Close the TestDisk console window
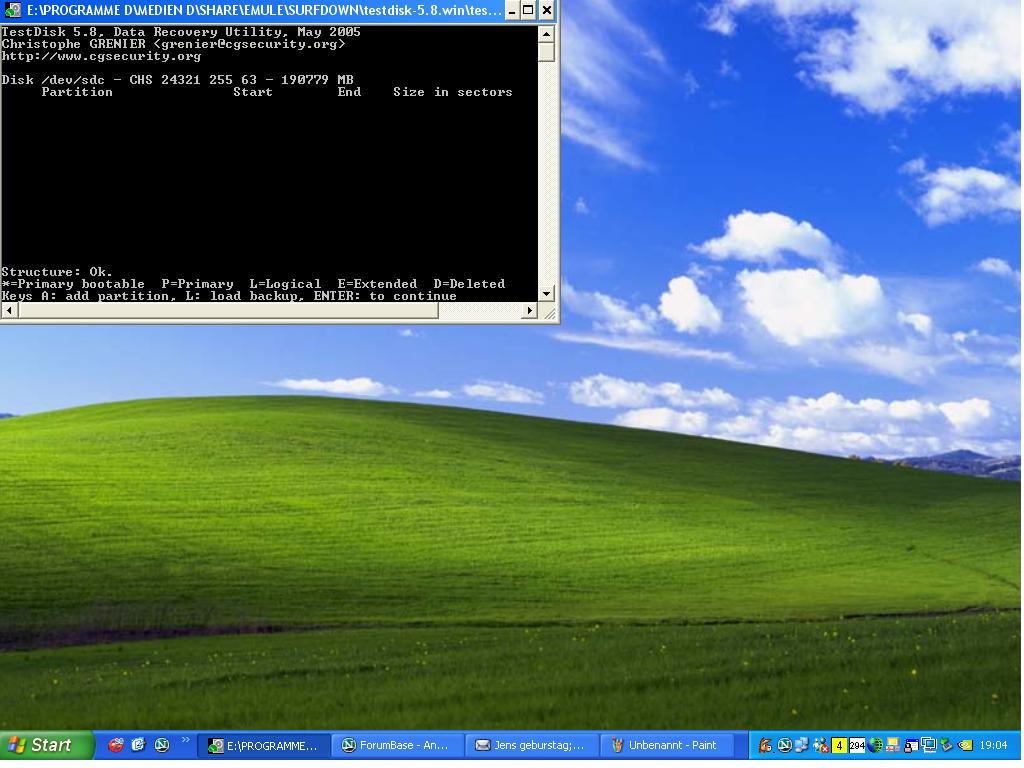Screen dimensions: 1024x768 click(547, 10)
